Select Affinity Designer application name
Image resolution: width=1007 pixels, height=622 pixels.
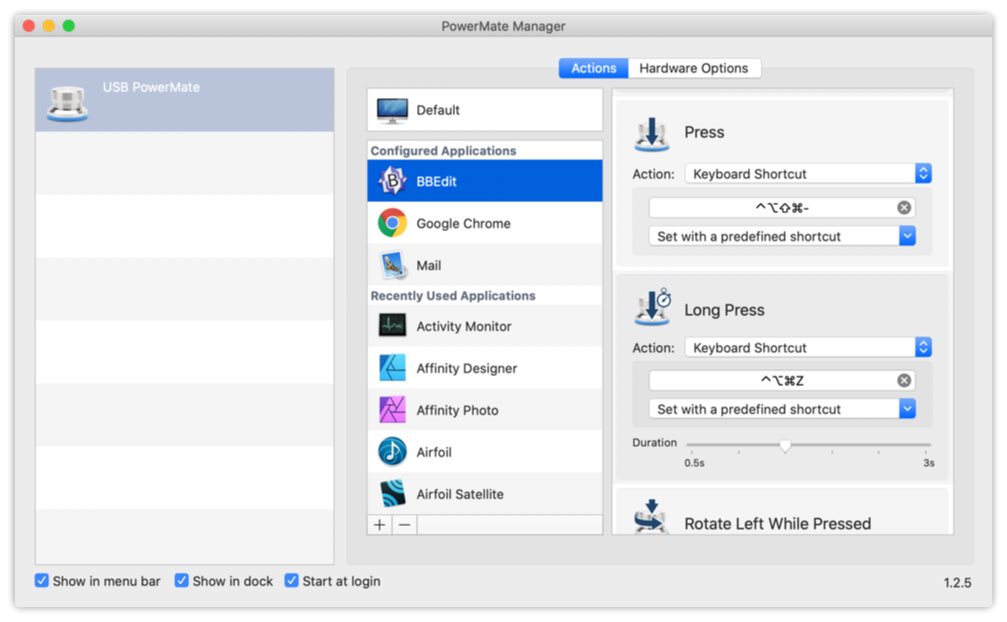(x=467, y=368)
